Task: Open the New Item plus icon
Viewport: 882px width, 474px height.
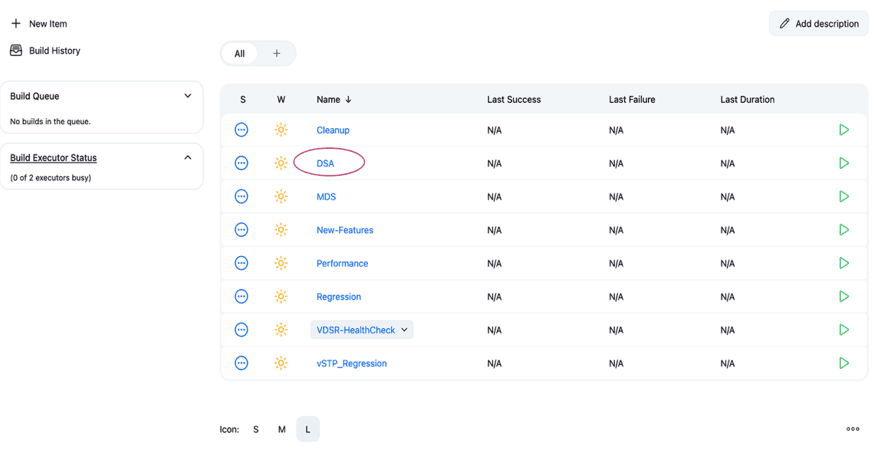Action: [16, 23]
